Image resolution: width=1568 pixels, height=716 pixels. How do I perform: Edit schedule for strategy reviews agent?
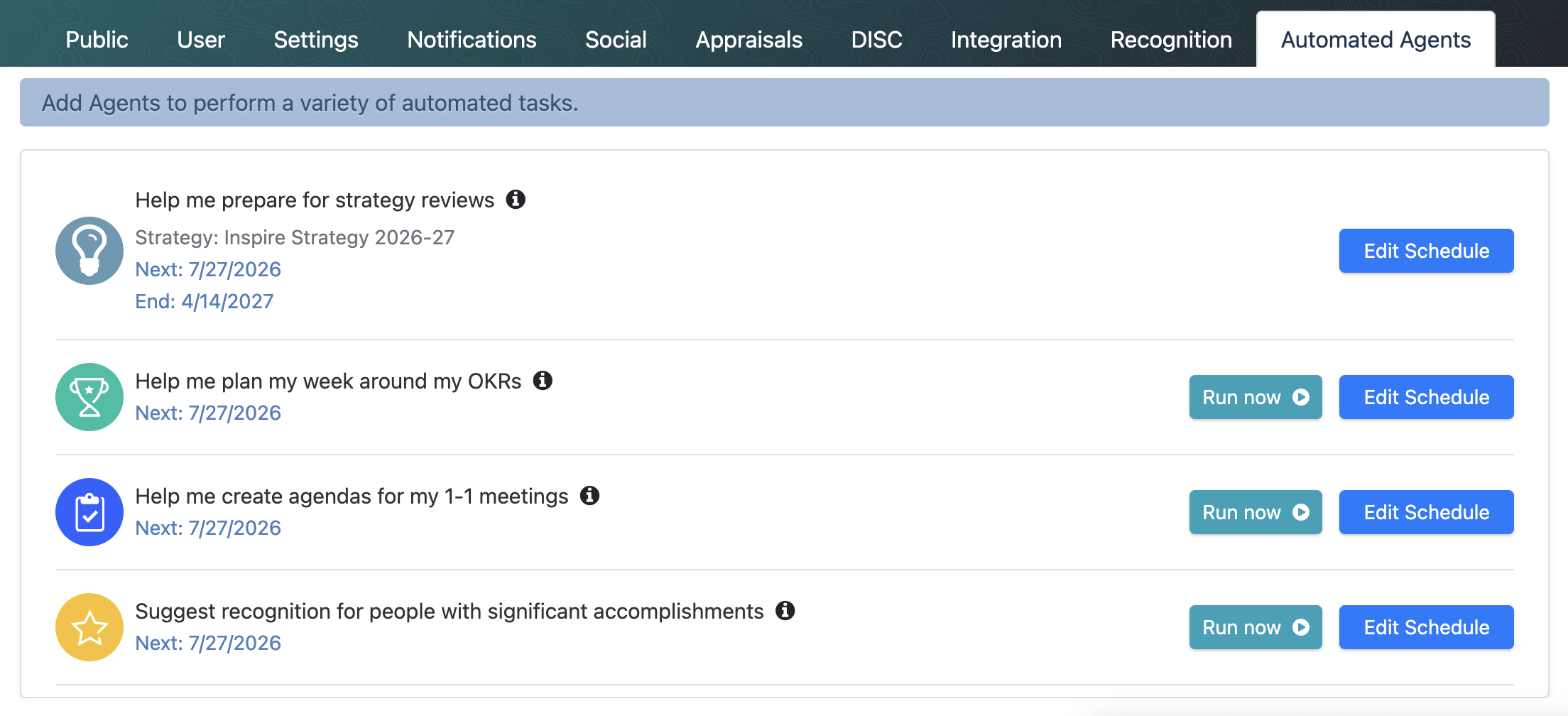[1427, 251]
